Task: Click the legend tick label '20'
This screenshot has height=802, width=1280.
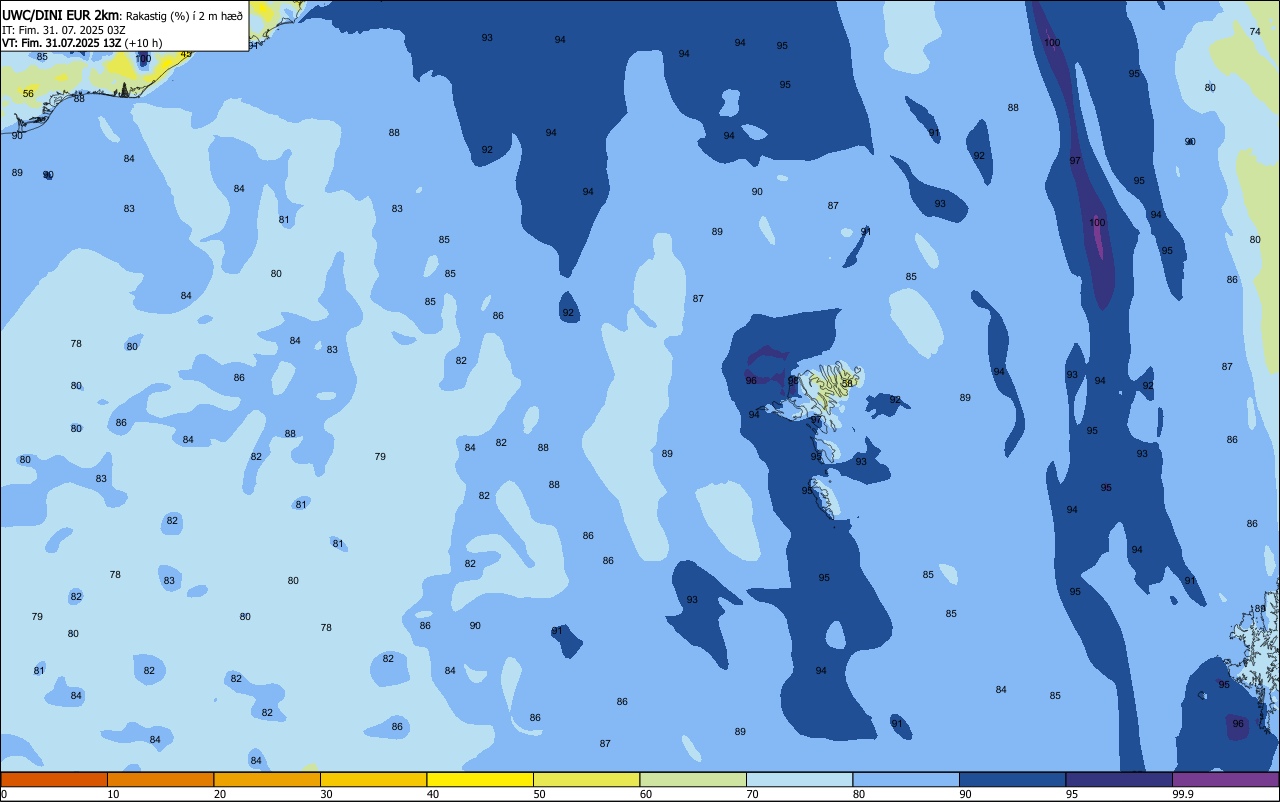Action: coord(219,794)
